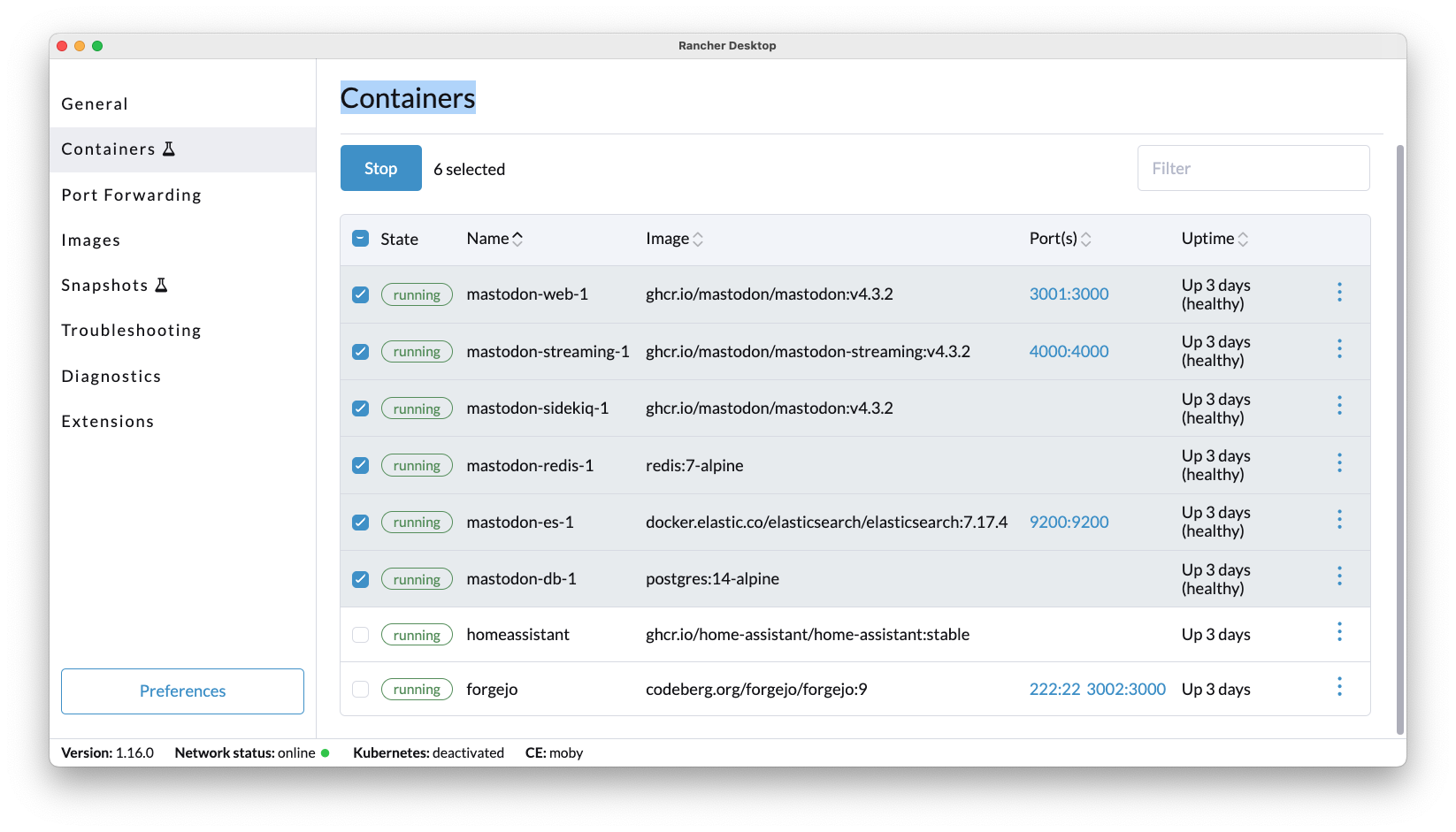The height and width of the screenshot is (832, 1456).
Task: Switch to the Images page
Action: [182, 240]
